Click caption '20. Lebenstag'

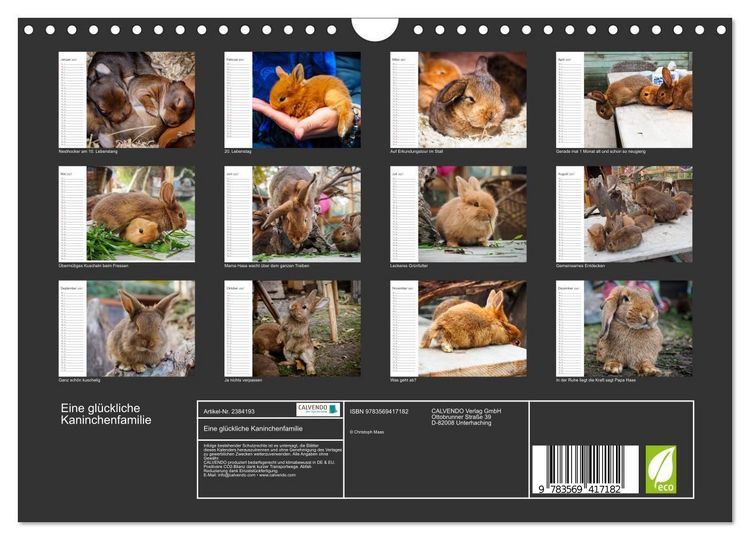point(238,151)
